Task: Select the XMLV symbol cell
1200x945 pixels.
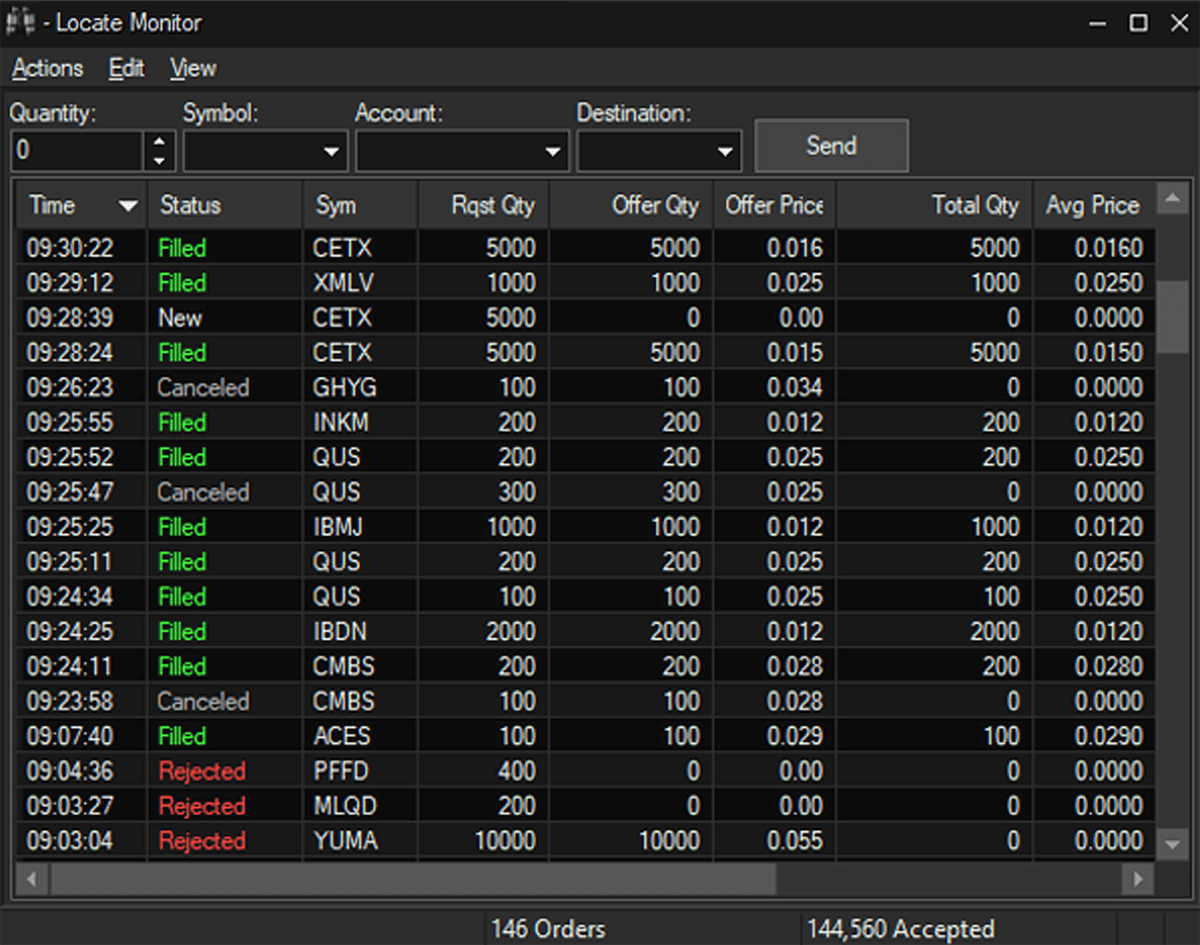Action: [x=360, y=283]
